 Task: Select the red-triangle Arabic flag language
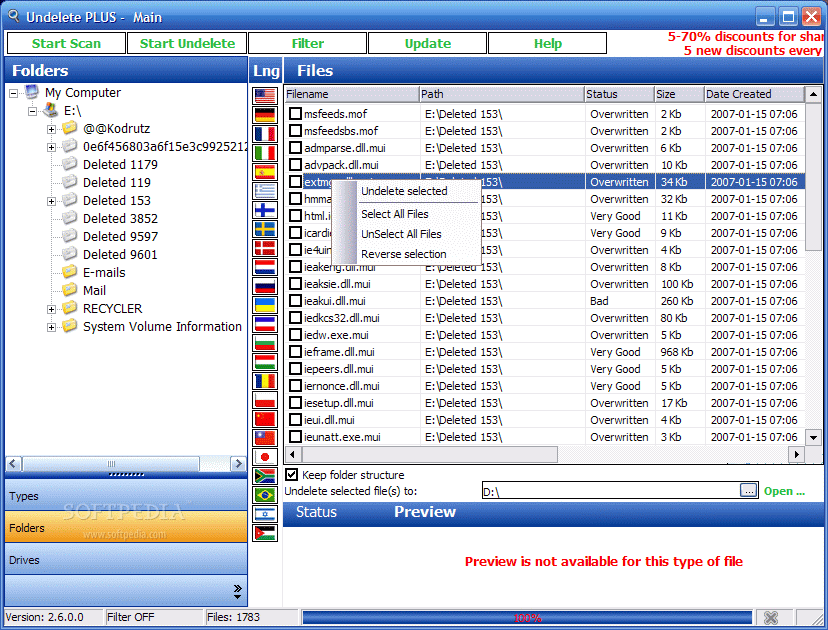[265, 533]
